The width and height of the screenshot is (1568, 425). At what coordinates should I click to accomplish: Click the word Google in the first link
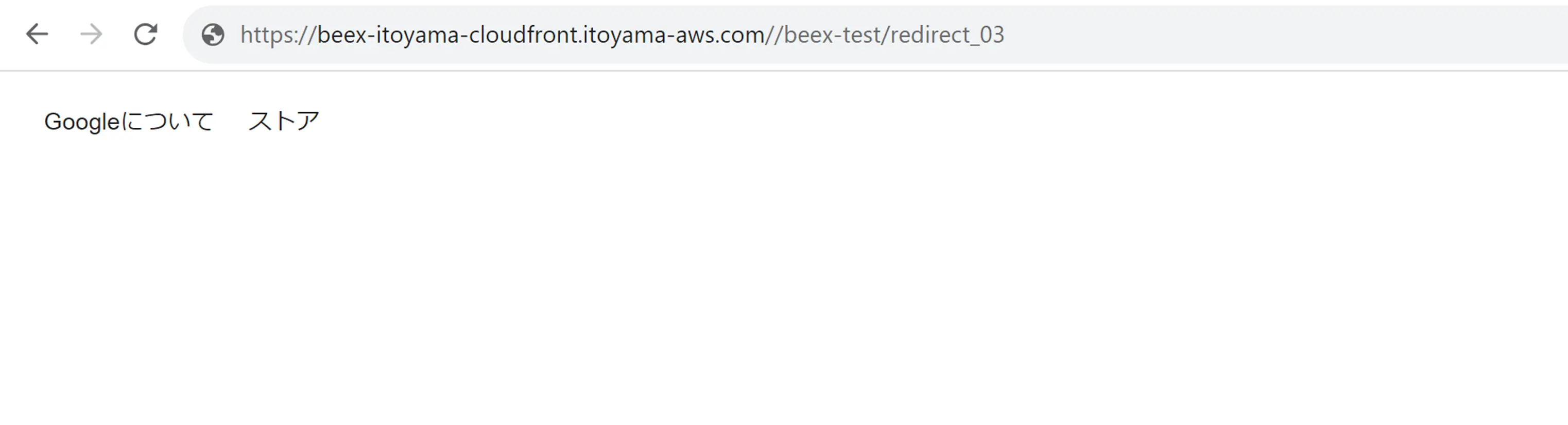(x=82, y=121)
